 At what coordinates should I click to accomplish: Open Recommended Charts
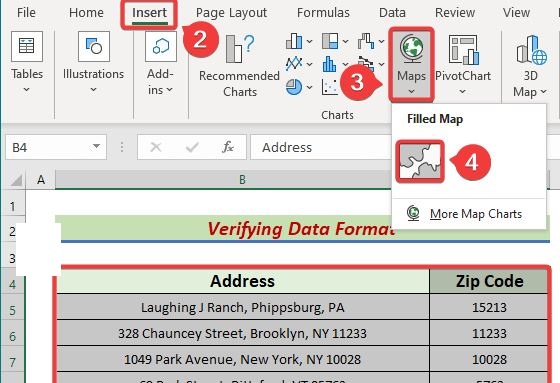239,66
